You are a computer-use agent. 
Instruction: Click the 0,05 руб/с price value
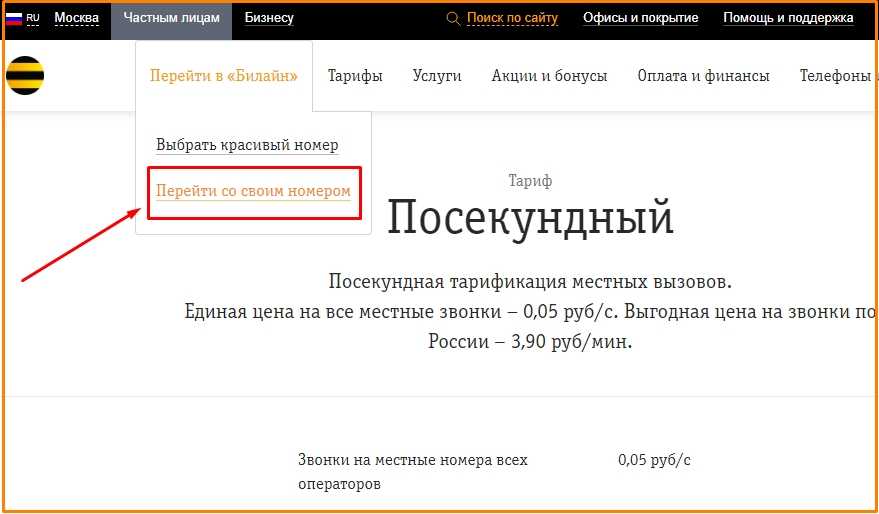point(654,460)
